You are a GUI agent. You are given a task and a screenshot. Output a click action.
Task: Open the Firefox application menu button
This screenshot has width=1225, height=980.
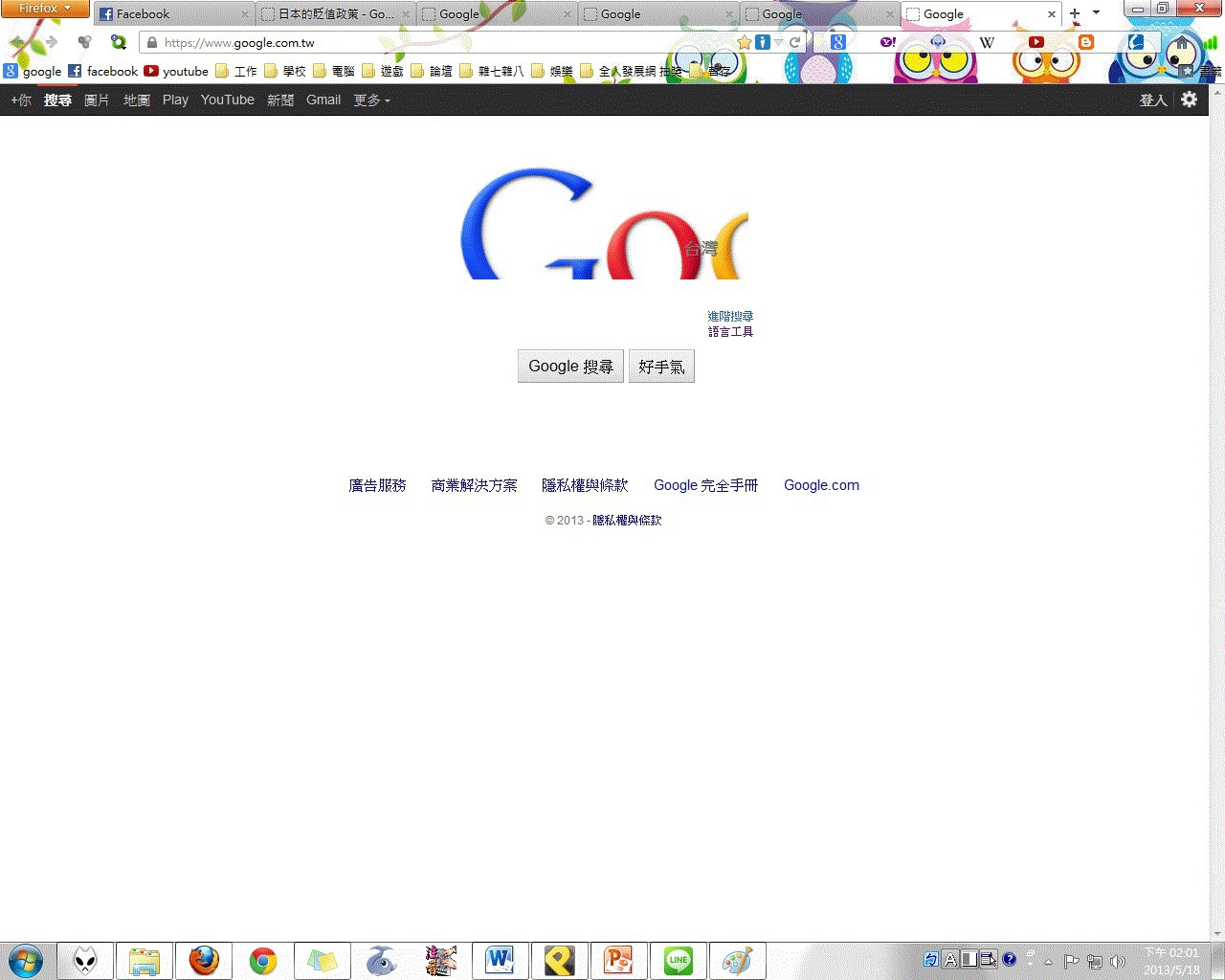click(45, 9)
